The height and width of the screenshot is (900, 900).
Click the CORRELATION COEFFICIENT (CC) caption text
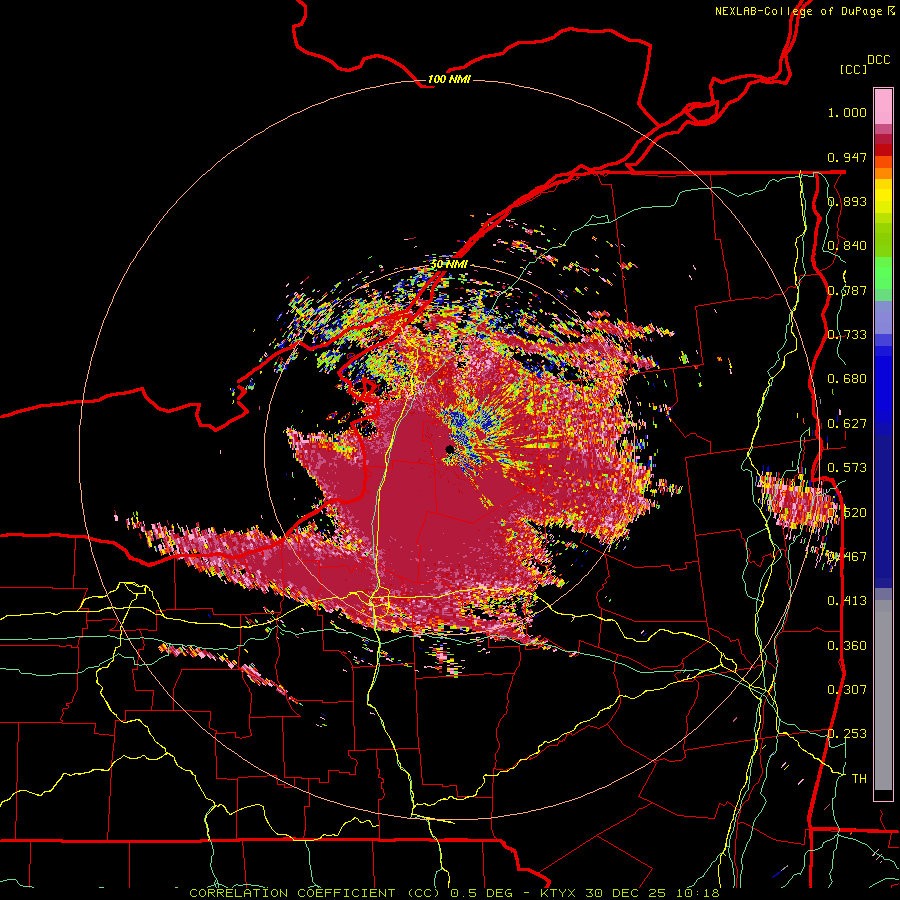pos(314,893)
